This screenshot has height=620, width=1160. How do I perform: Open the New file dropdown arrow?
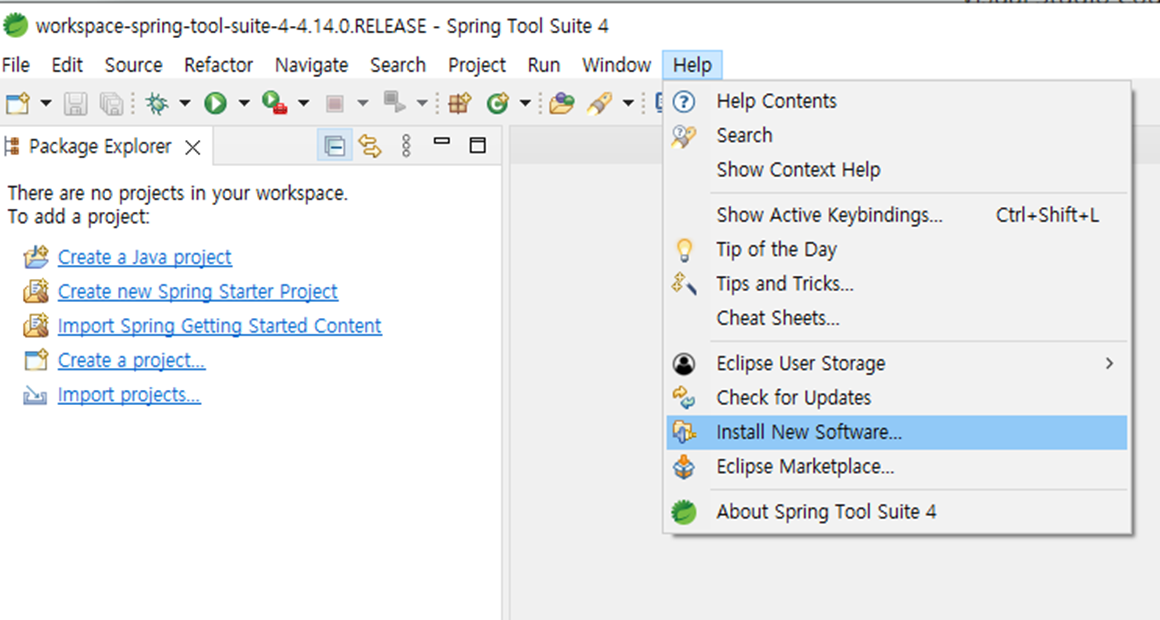pyautogui.click(x=45, y=103)
